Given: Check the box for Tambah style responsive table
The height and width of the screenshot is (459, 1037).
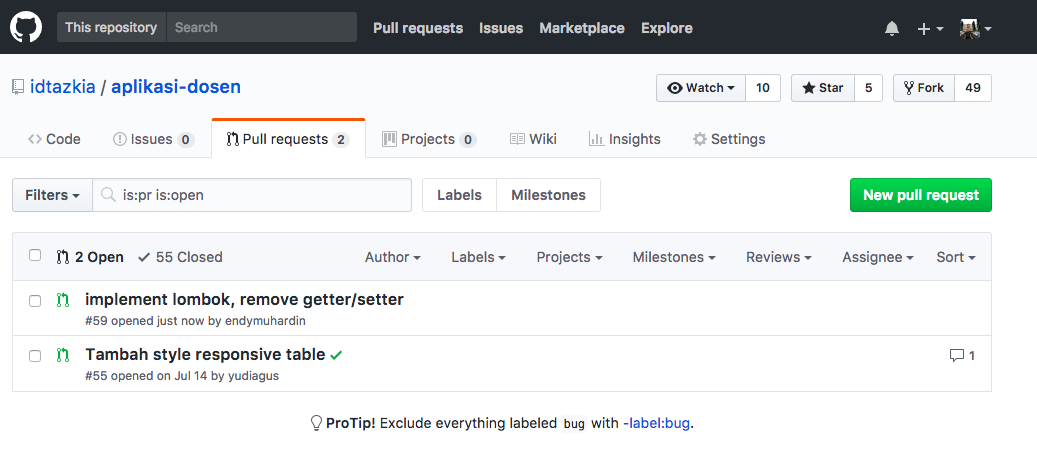Looking at the screenshot, I should coord(35,356).
